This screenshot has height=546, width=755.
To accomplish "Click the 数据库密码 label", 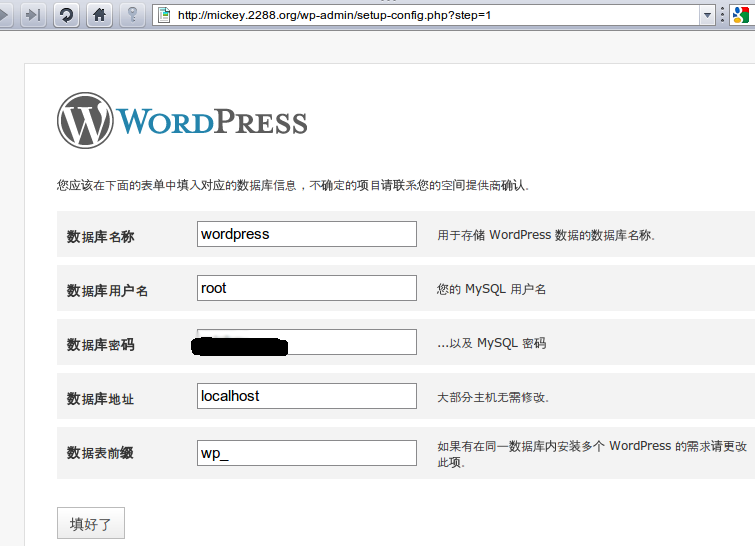I will click(100, 344).
